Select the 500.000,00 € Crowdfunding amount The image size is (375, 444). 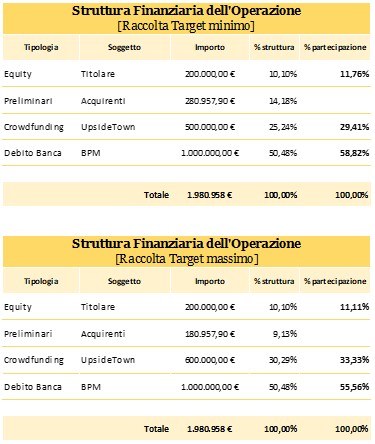[x=210, y=127]
